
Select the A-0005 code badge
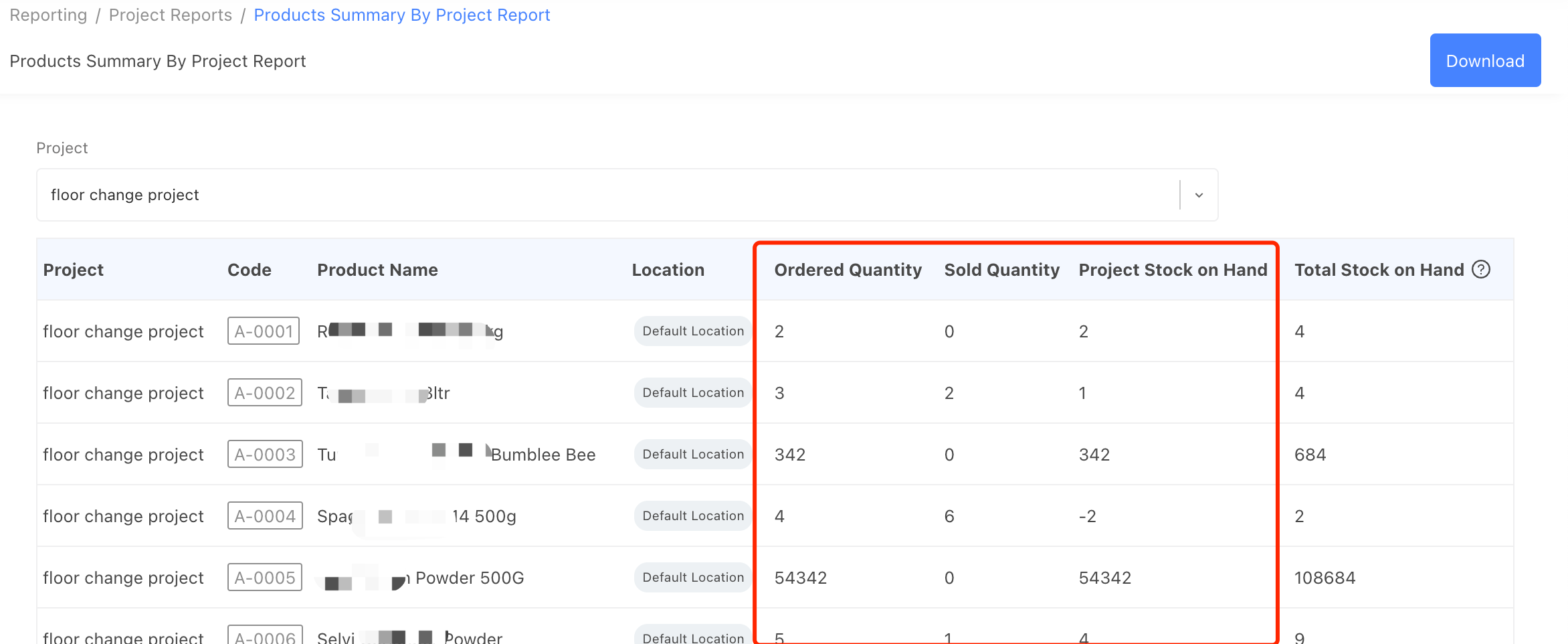point(264,578)
